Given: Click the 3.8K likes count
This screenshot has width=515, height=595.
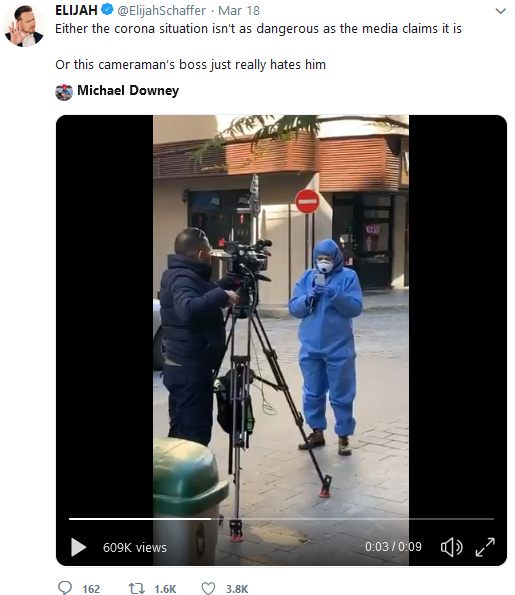Looking at the screenshot, I should pyautogui.click(x=237, y=589).
